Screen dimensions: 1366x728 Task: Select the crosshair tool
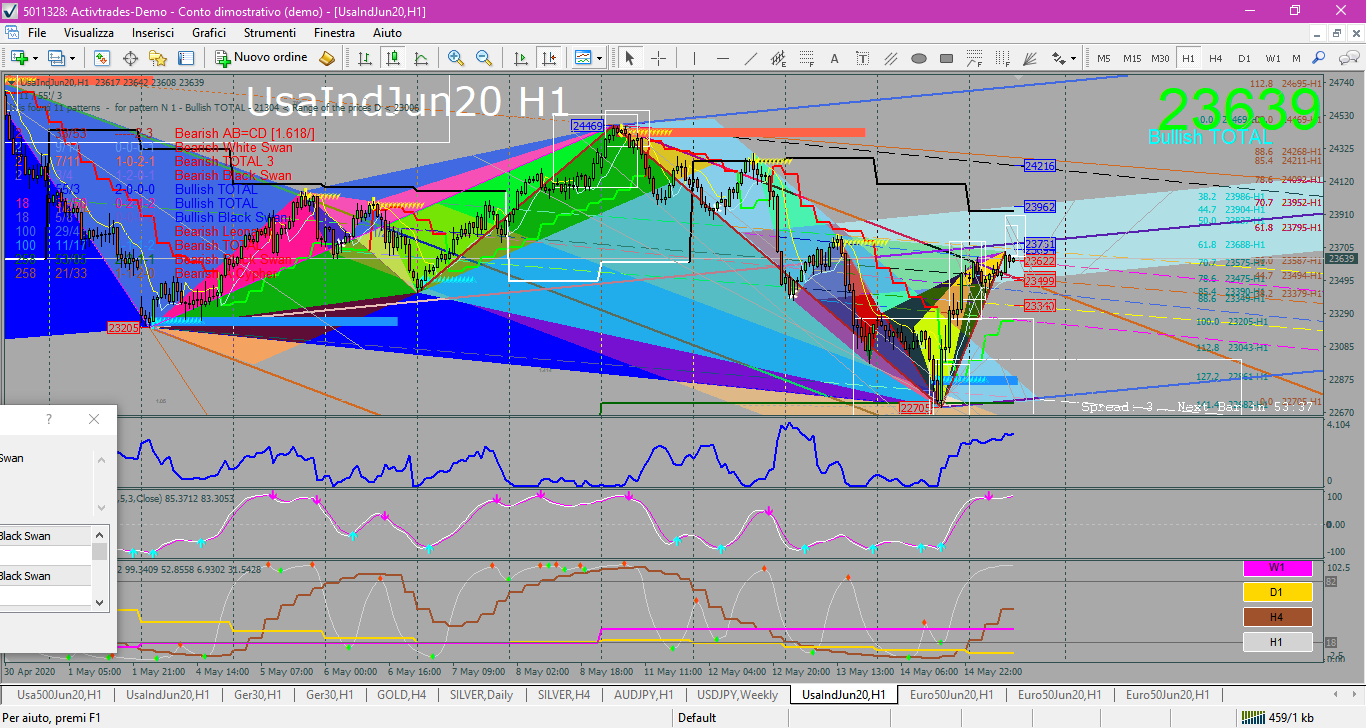(658, 58)
